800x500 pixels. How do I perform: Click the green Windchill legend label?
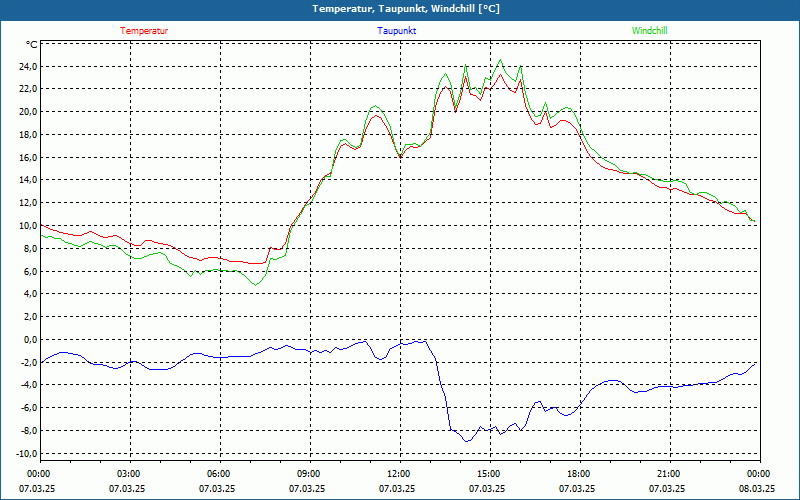(649, 31)
